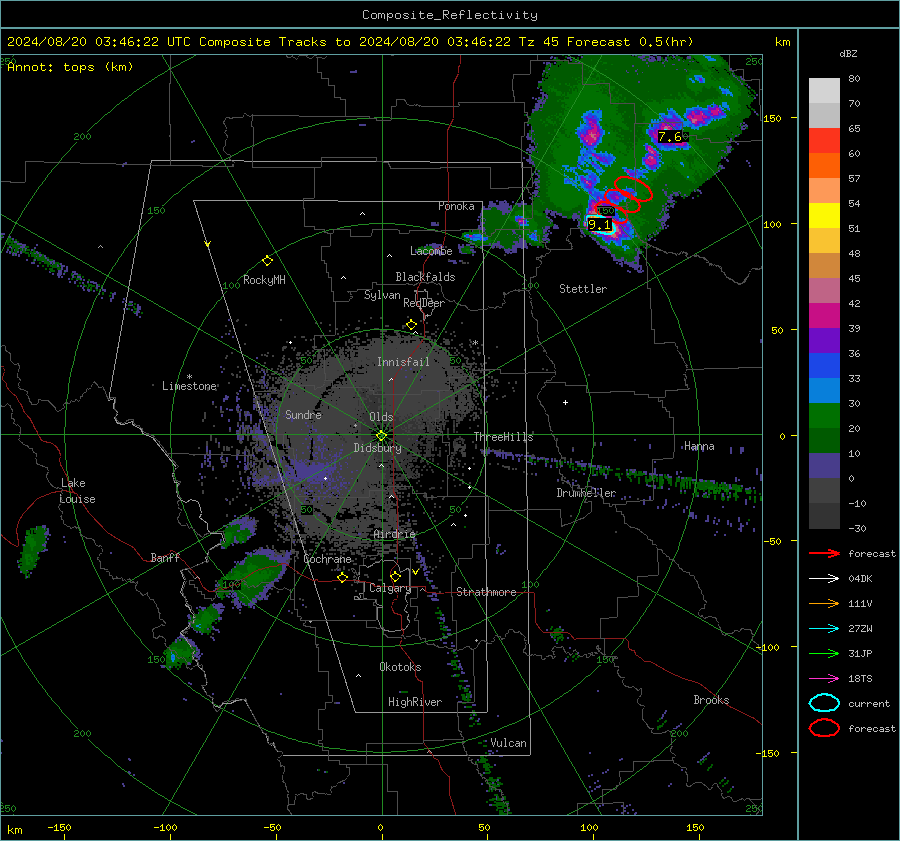Click the Strathmore city label
This screenshot has height=841, width=900.
pos(486,592)
